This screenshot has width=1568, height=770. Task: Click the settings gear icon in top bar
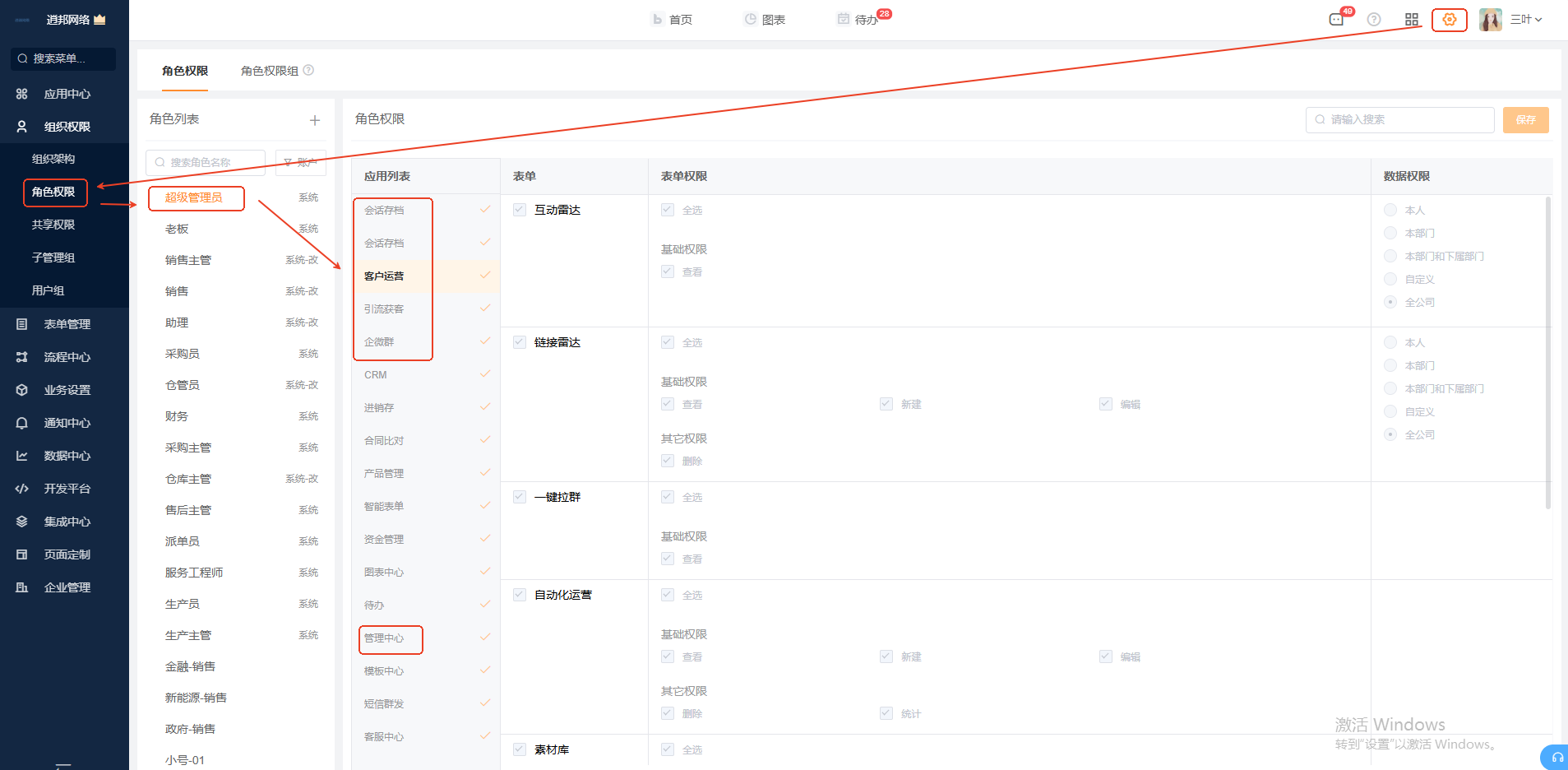[x=1449, y=20]
